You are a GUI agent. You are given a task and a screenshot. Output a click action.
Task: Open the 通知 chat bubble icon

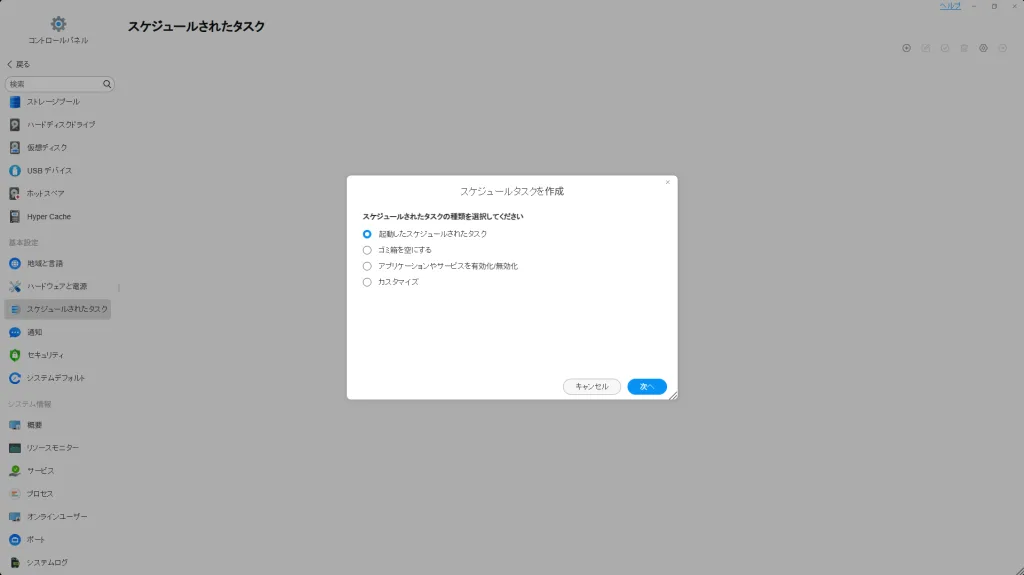pyautogui.click(x=14, y=332)
